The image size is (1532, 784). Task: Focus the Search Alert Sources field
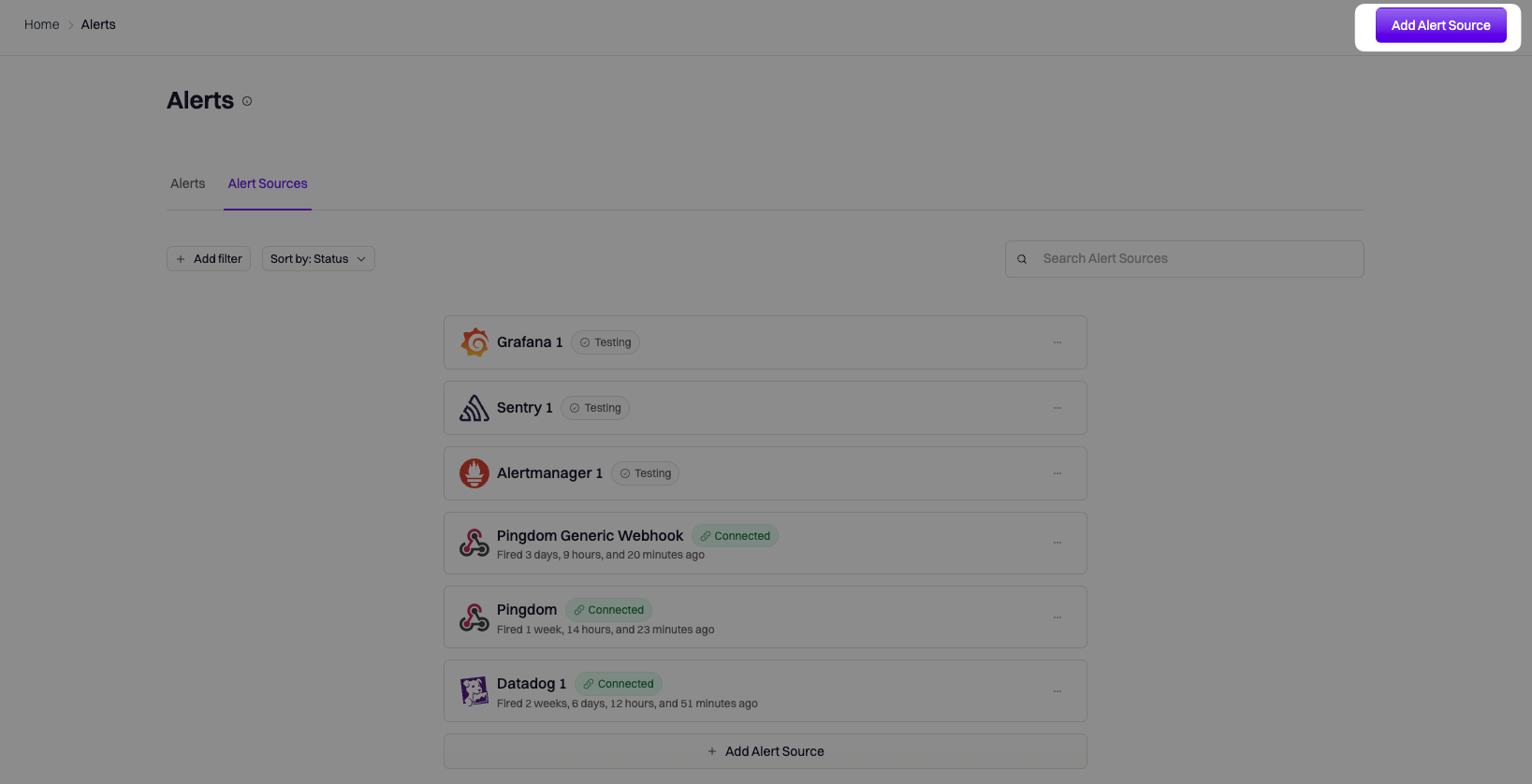[1185, 259]
